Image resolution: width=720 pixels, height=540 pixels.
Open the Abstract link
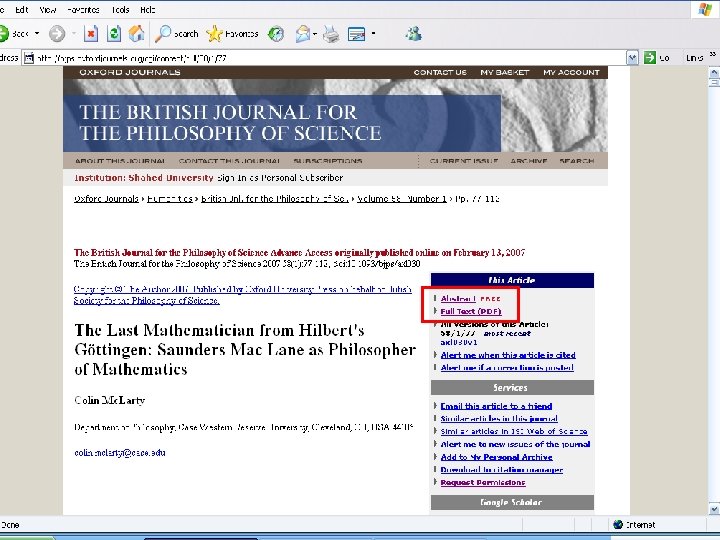click(458, 298)
